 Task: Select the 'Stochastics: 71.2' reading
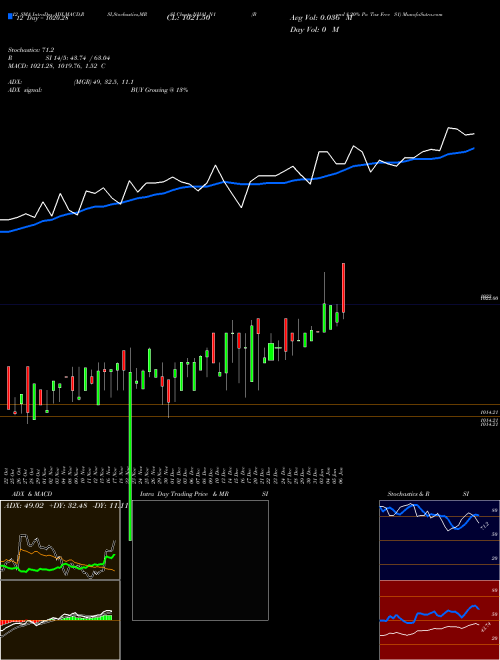click(x=31, y=50)
